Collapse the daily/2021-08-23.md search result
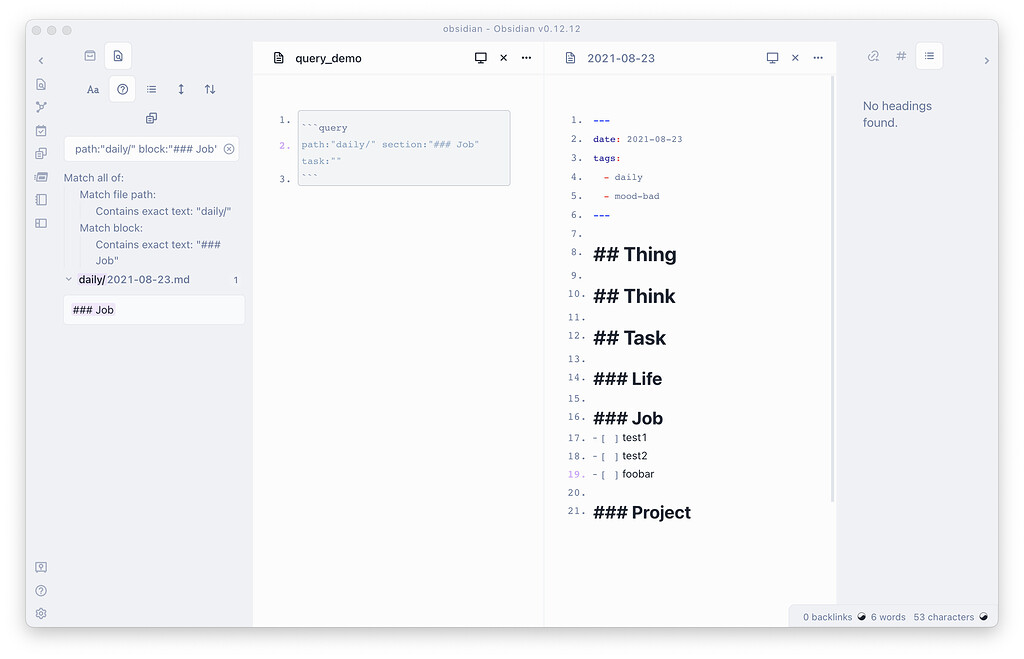Viewport: 1024px width, 659px height. coord(68,280)
